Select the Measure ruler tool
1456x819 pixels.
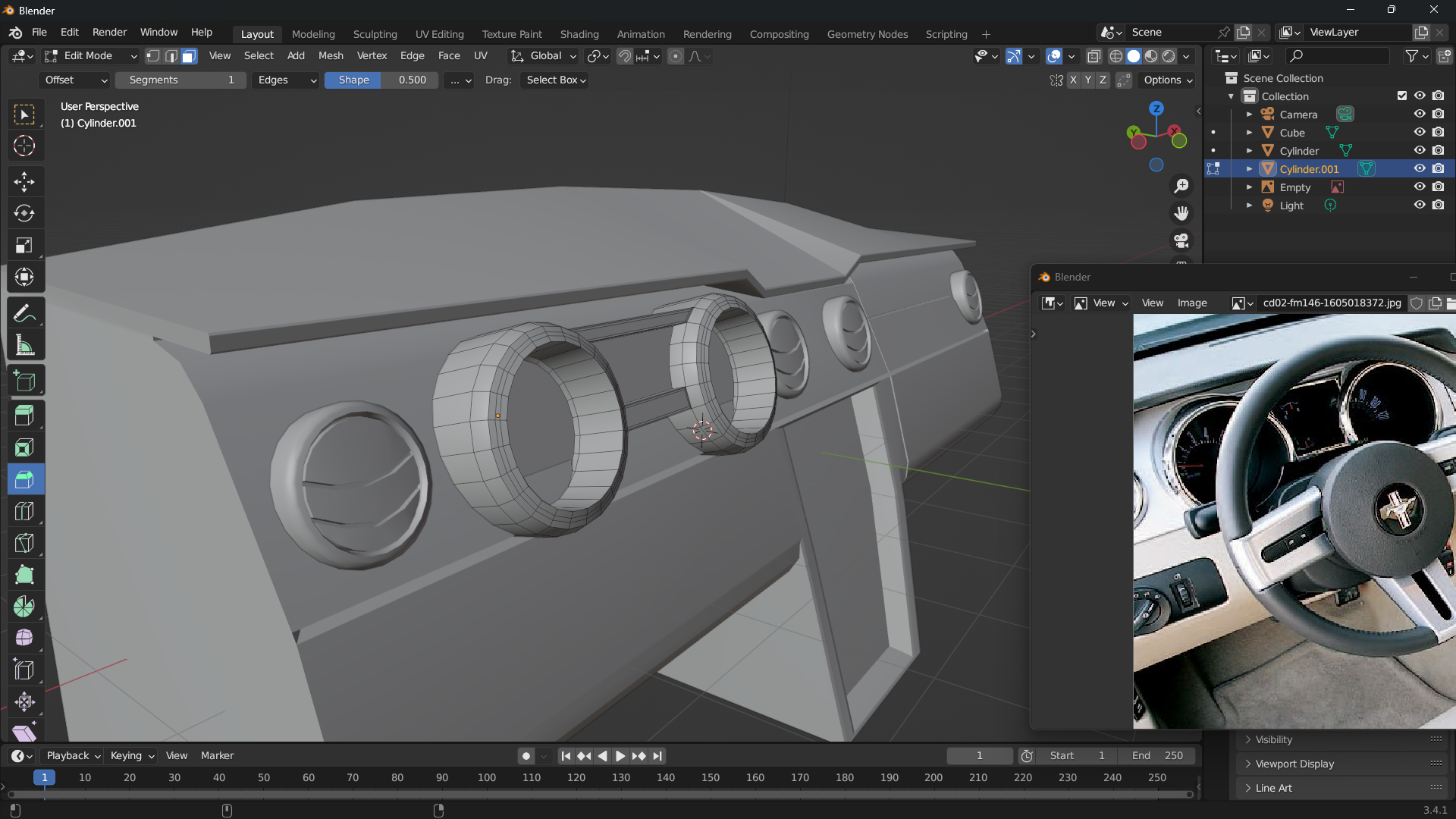tap(24, 346)
